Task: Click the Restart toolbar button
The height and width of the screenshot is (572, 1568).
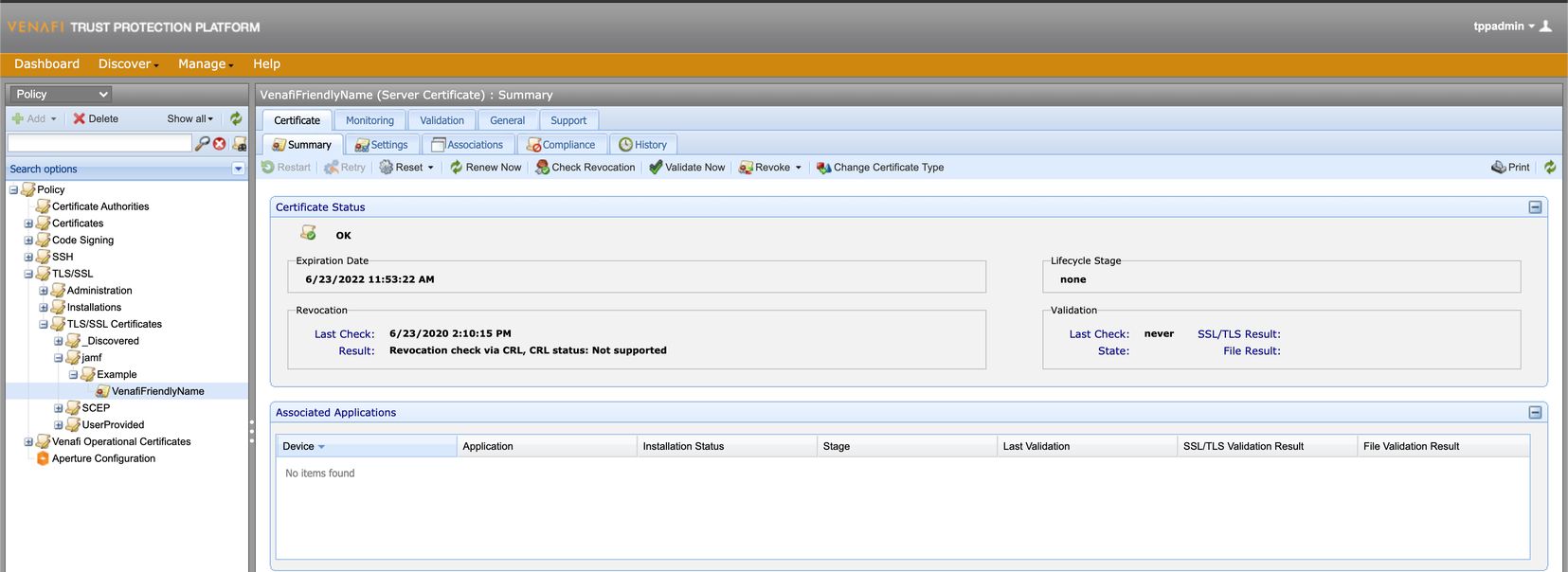Action: point(286,167)
